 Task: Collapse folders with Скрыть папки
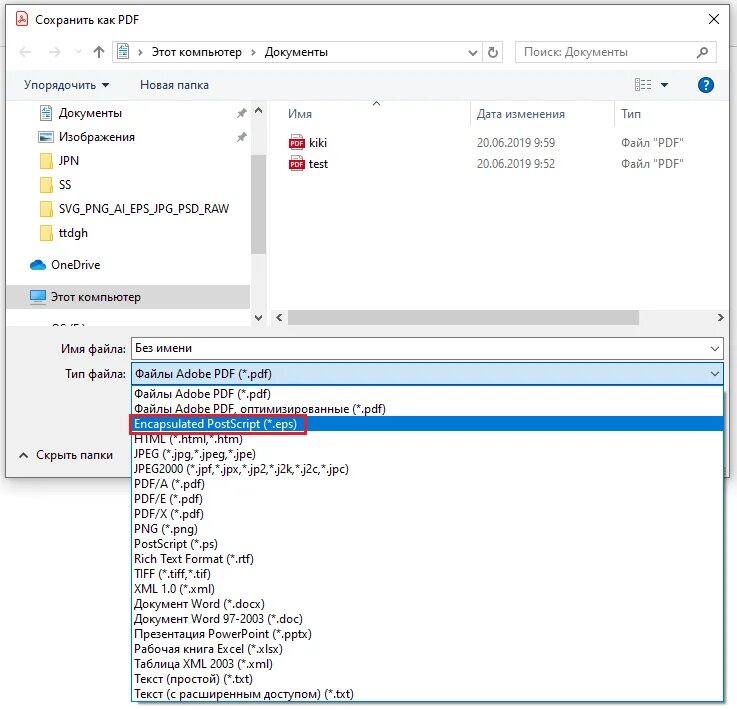[66, 455]
